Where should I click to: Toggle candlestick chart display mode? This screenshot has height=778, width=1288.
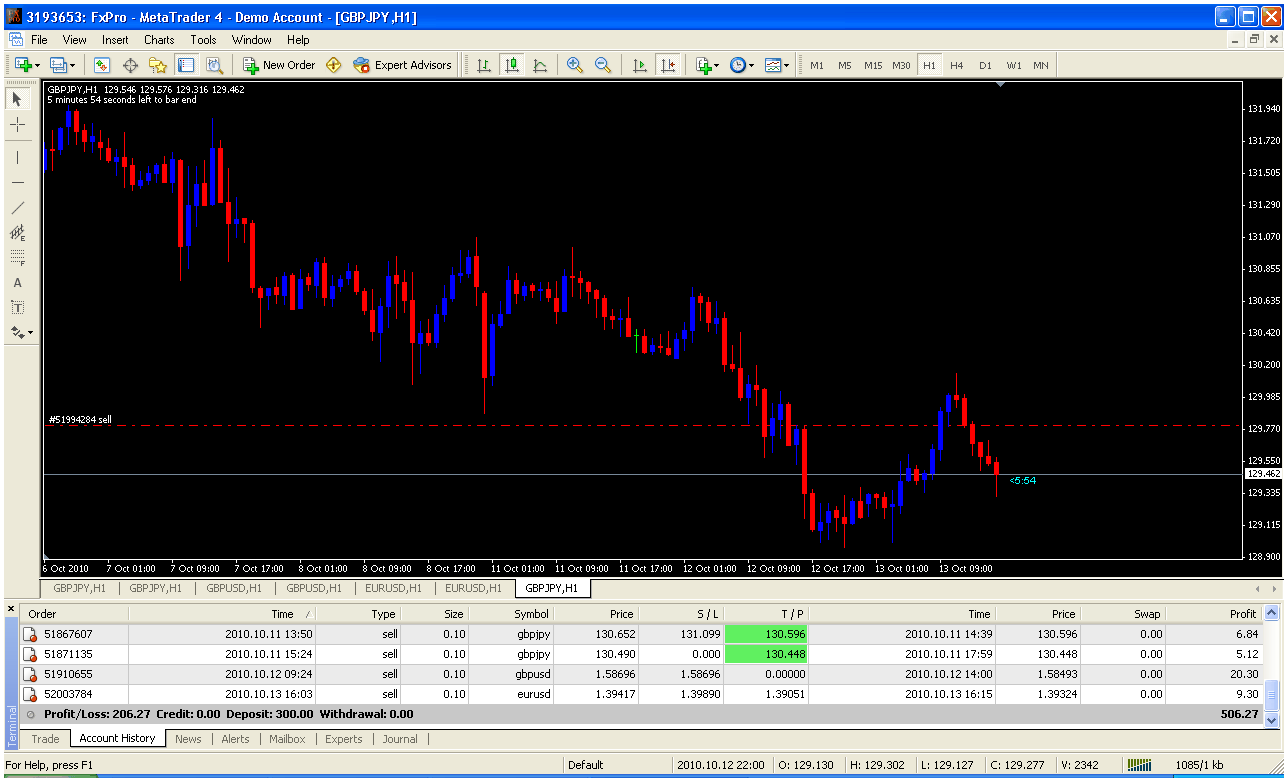(512, 65)
